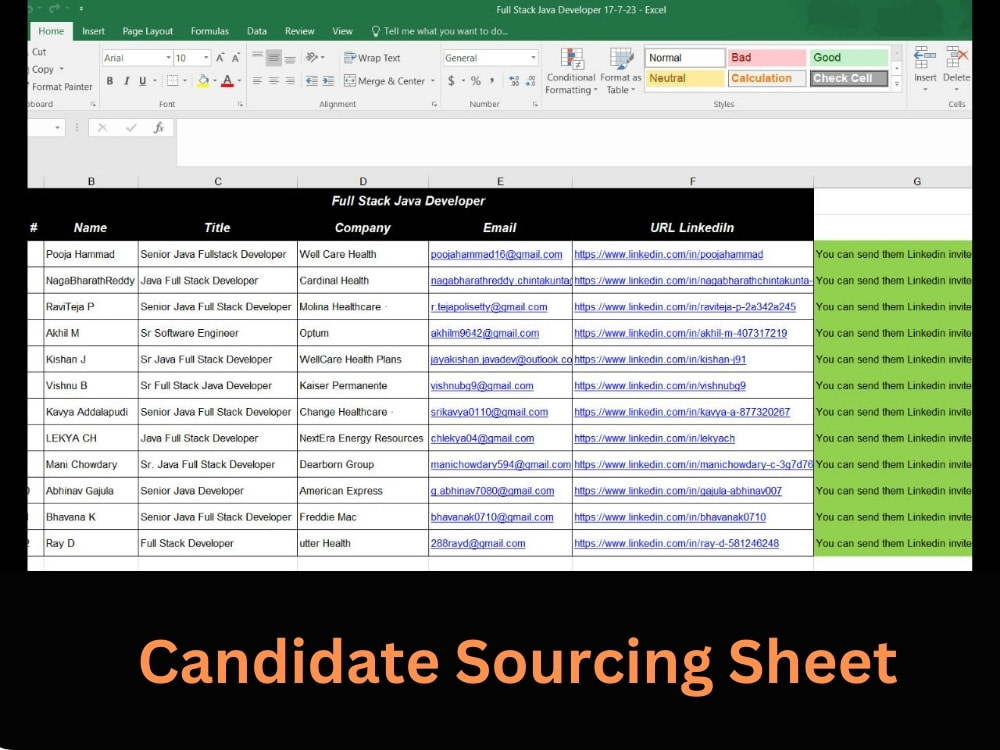Screen dimensions: 1000x750
Task: Apply the Calculation cell style
Action: pyautogui.click(x=767, y=78)
